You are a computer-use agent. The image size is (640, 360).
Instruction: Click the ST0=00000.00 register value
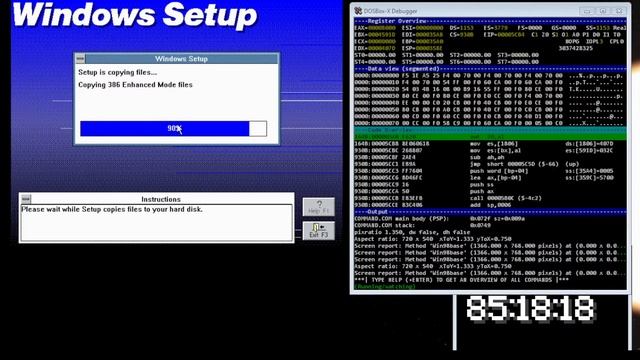pyautogui.click(x=375, y=55)
